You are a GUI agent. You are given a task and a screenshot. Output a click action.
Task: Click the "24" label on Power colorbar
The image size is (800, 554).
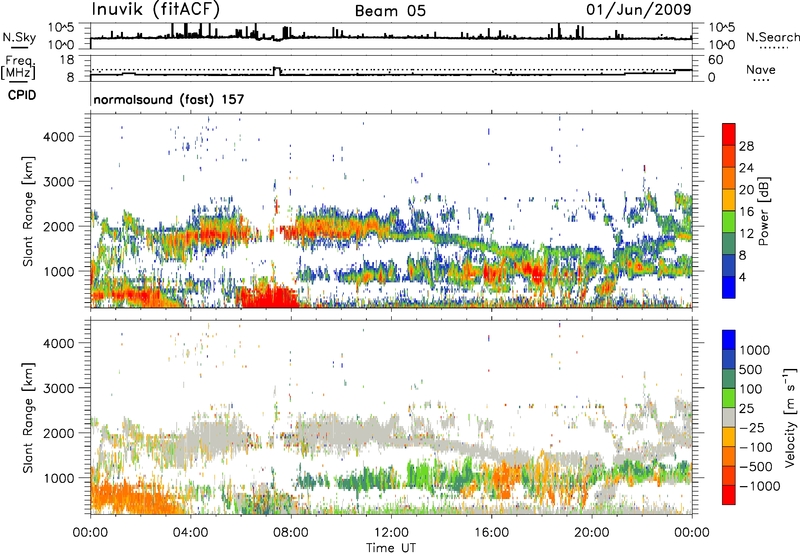(x=746, y=168)
